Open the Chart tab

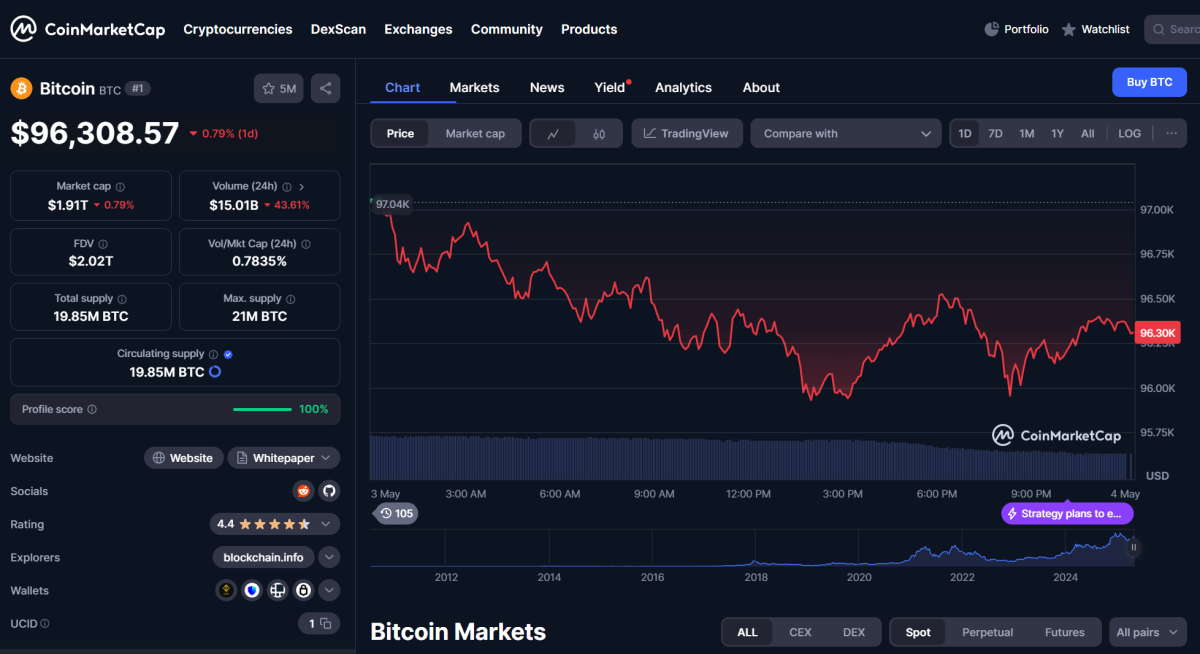[x=402, y=87]
